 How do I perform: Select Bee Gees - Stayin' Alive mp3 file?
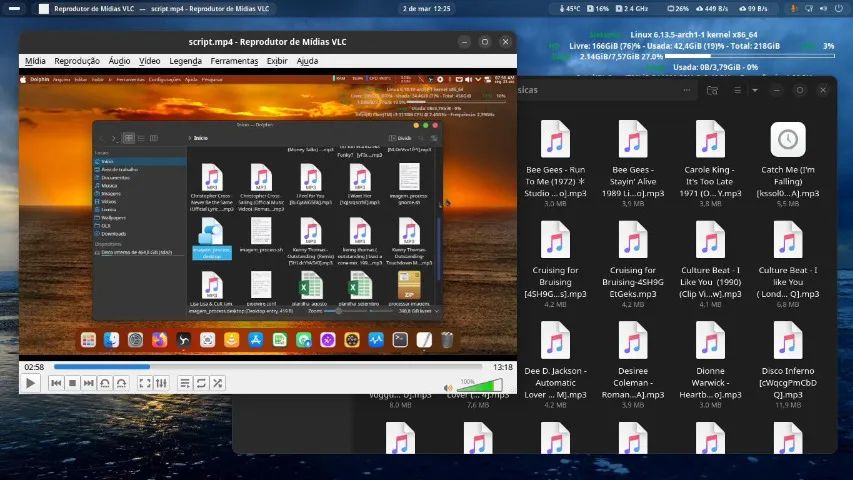tap(633, 162)
